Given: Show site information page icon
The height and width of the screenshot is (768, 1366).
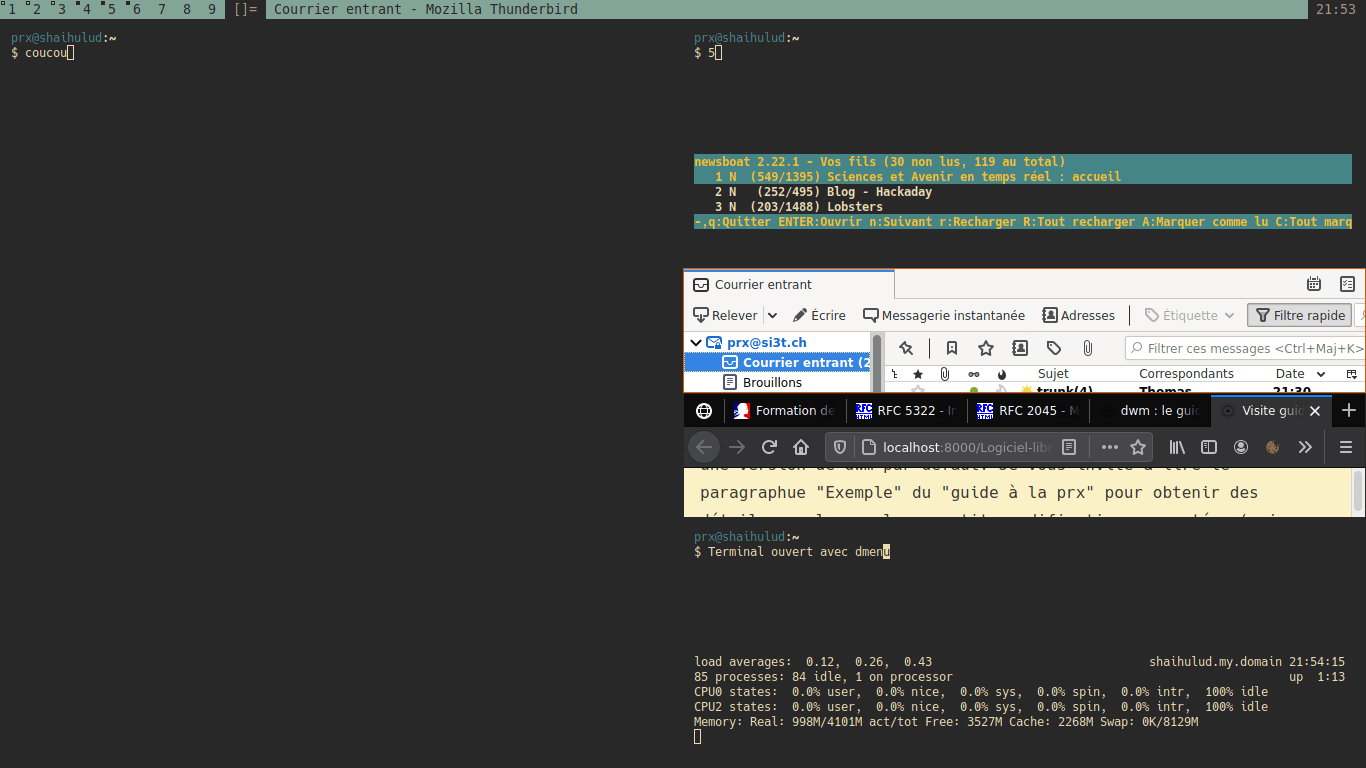Looking at the screenshot, I should [x=867, y=447].
